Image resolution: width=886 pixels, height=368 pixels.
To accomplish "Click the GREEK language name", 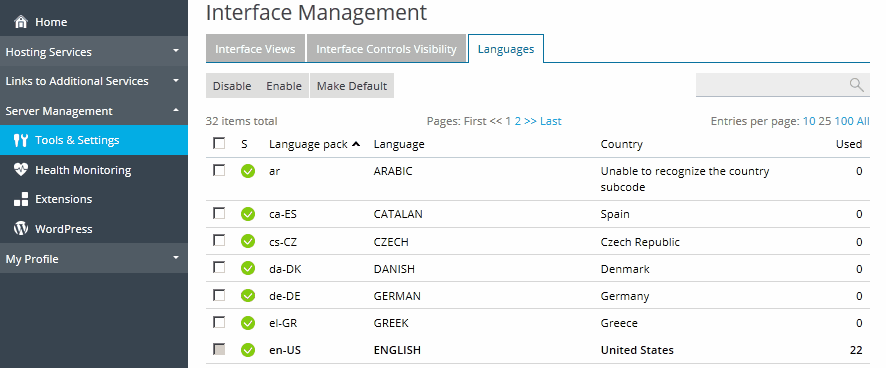I will (x=391, y=323).
